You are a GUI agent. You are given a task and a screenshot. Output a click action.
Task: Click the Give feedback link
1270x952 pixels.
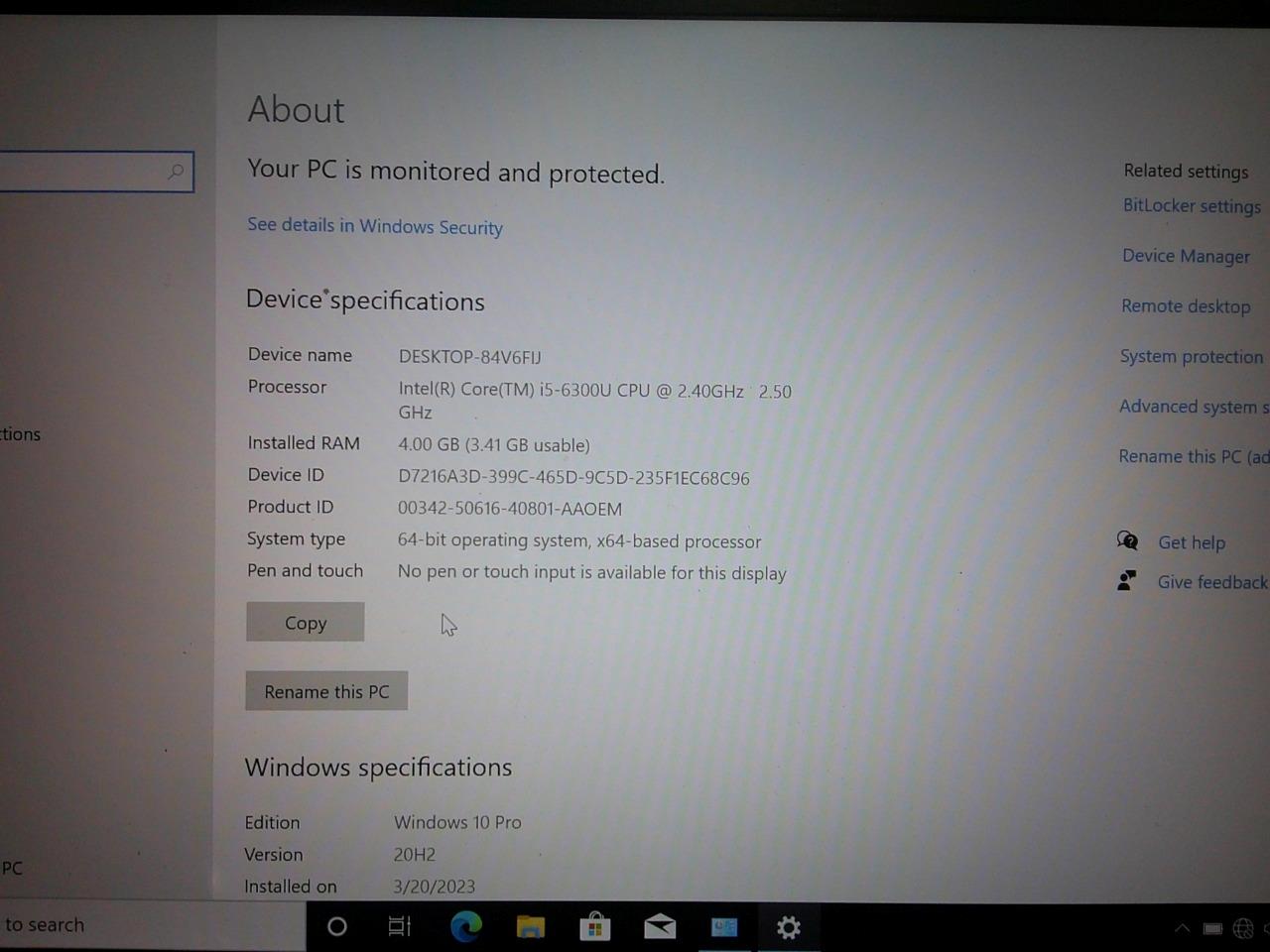1212,582
